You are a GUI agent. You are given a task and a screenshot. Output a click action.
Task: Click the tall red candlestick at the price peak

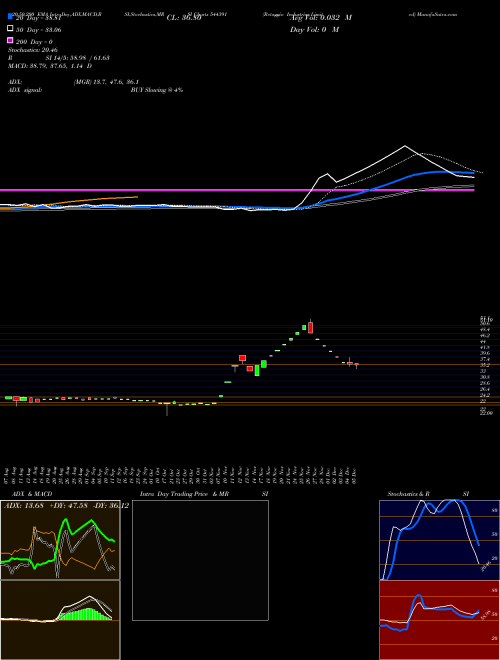point(311,327)
